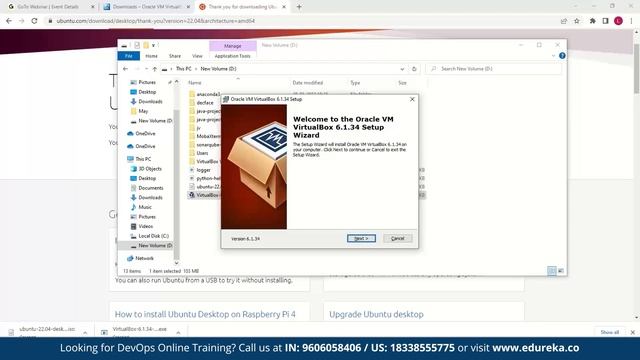Screen dimensions: 640x360
Task: Switch to details view layout icon
Action: click(x=551, y=271)
